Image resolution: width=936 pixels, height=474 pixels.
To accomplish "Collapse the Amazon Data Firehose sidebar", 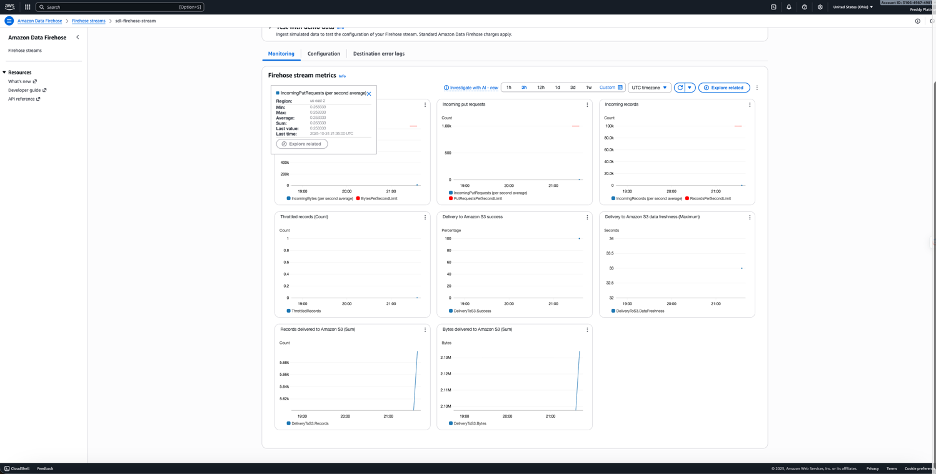I will pos(78,37).
